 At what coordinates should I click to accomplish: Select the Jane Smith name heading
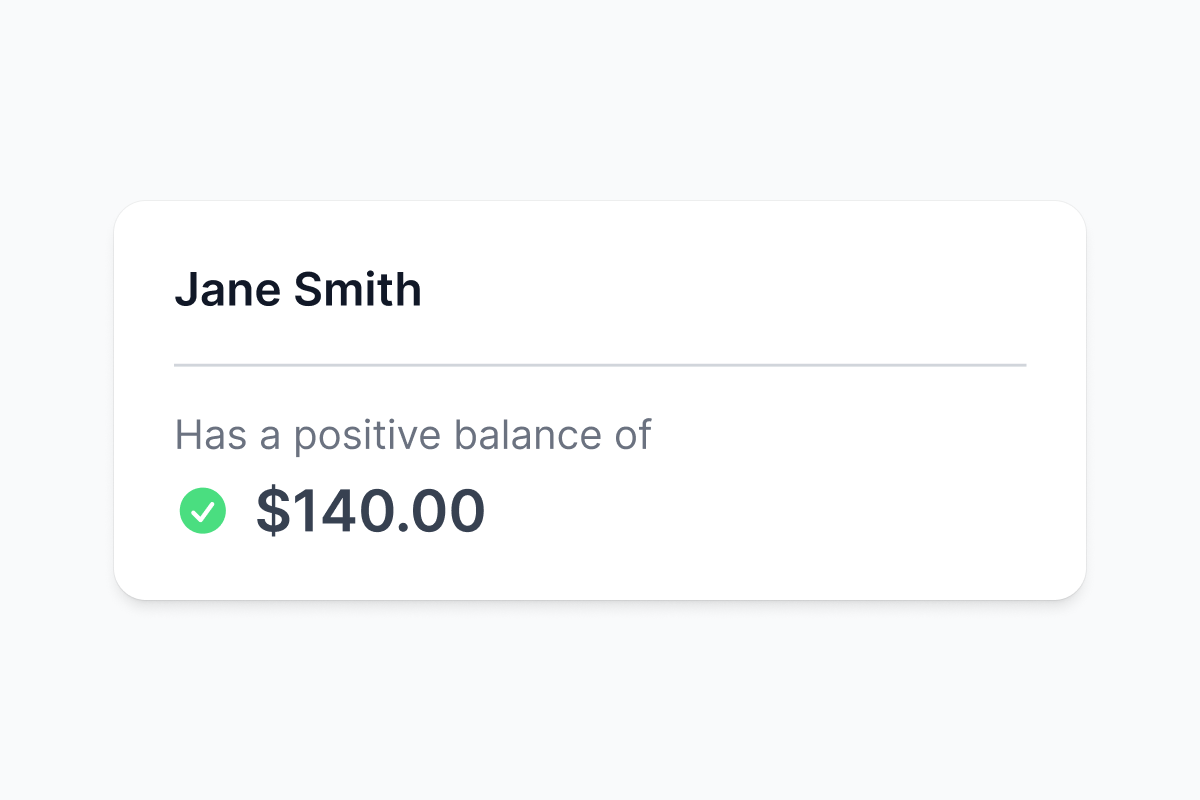point(298,290)
